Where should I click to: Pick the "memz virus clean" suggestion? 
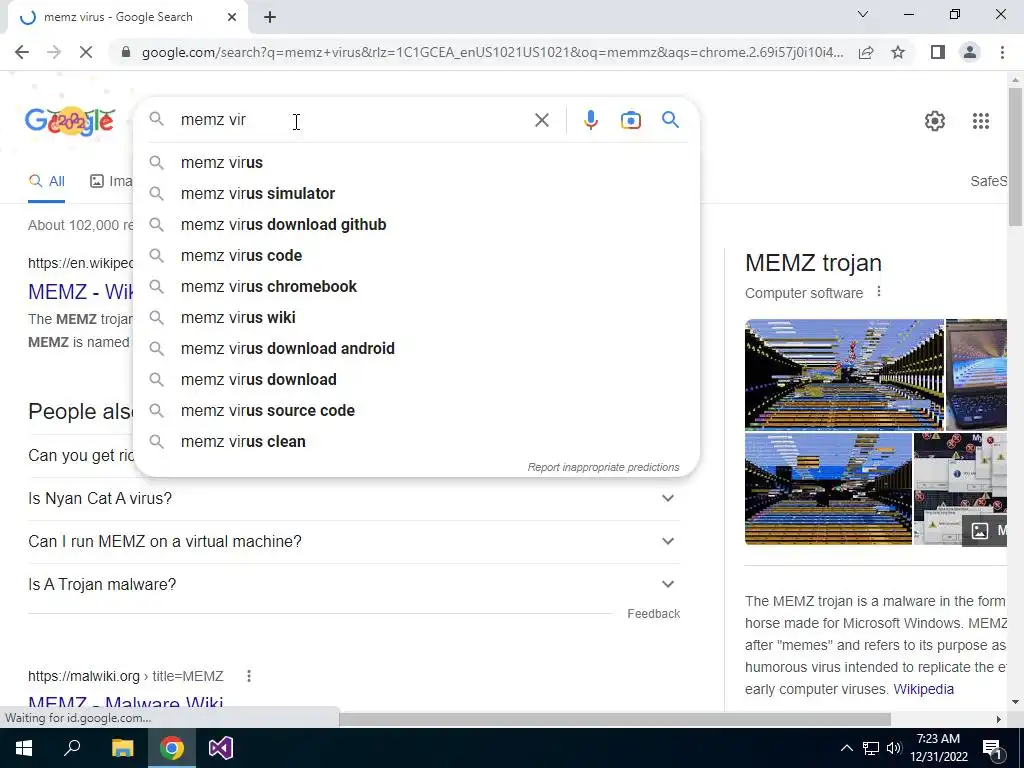click(416, 441)
